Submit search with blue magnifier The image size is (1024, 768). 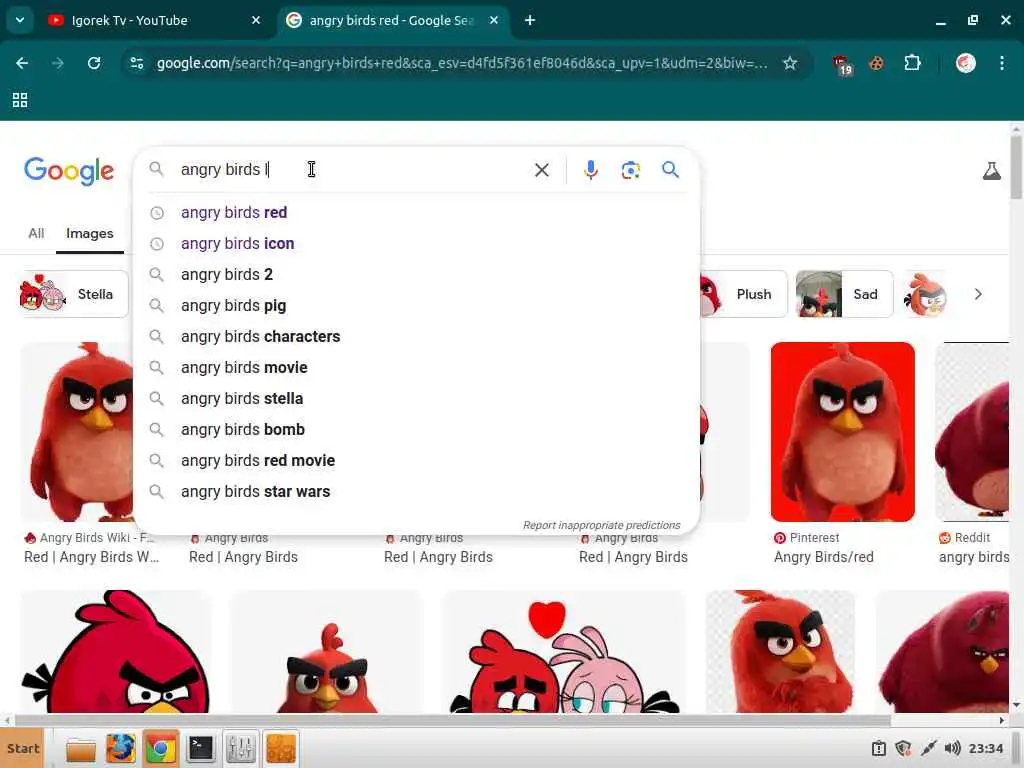[x=670, y=170]
